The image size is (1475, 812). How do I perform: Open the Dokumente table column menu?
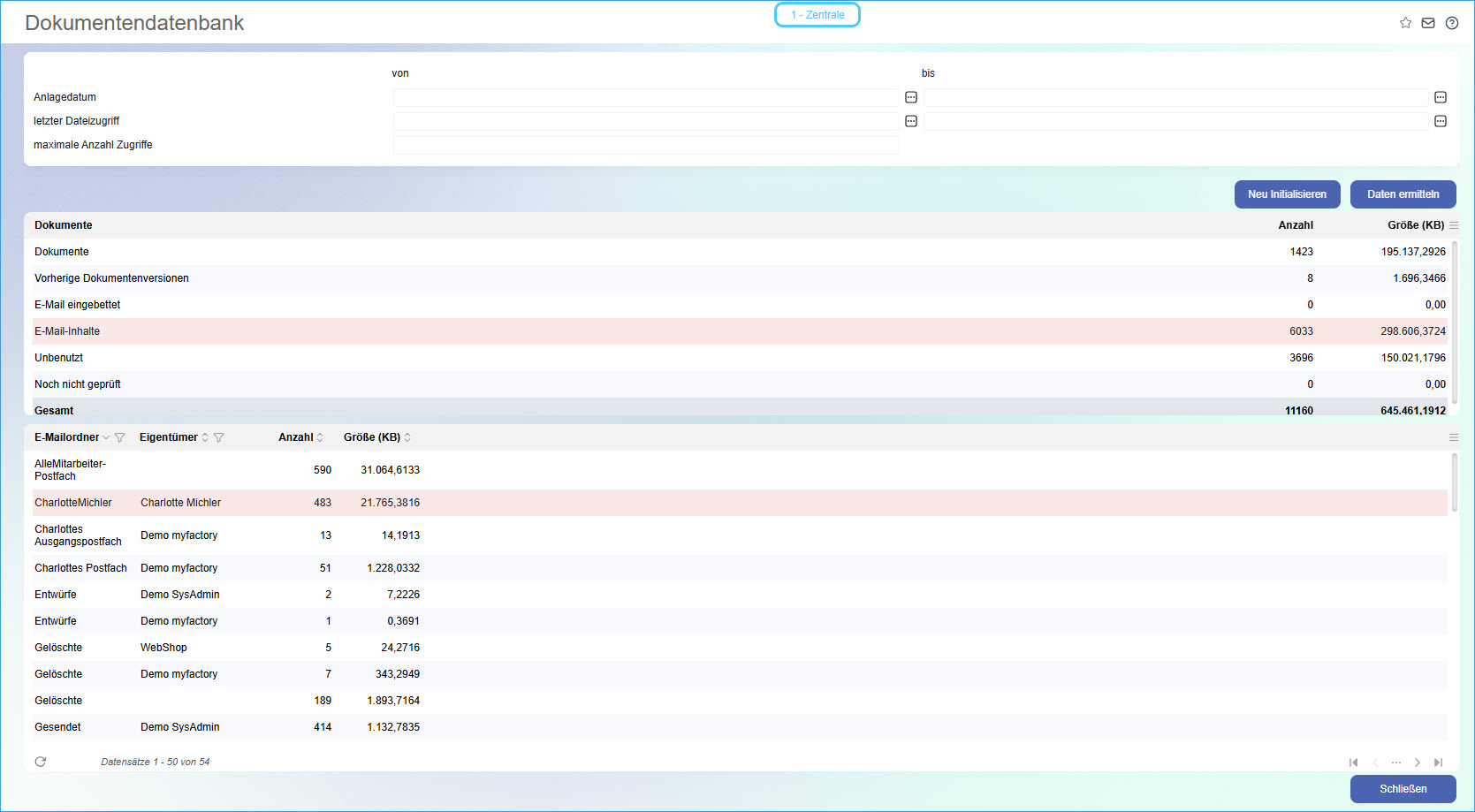(x=1454, y=225)
